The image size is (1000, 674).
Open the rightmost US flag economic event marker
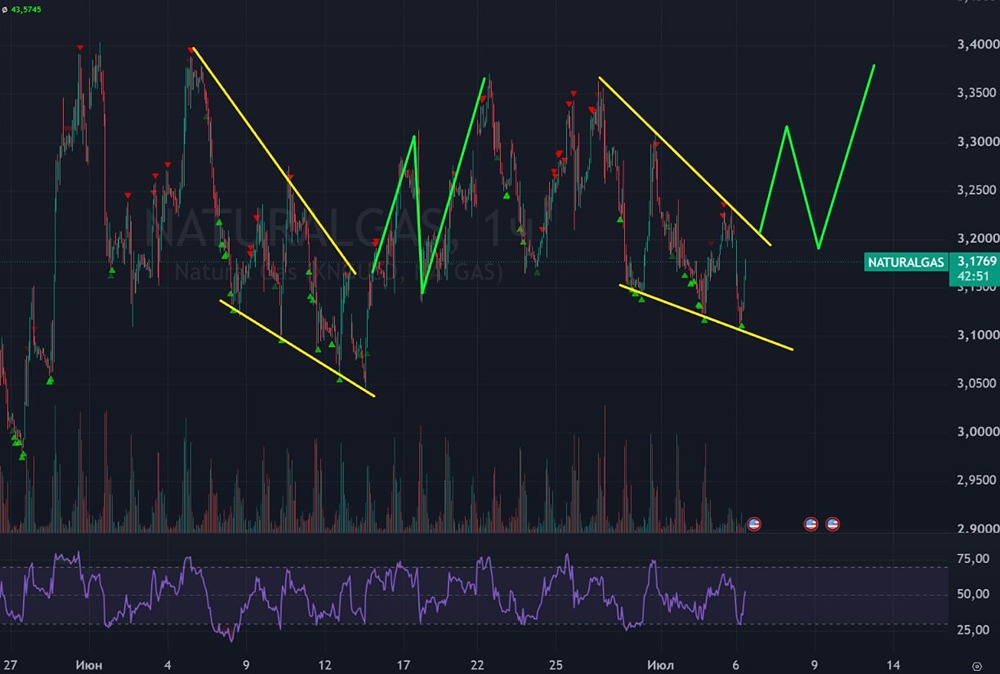tap(832, 524)
